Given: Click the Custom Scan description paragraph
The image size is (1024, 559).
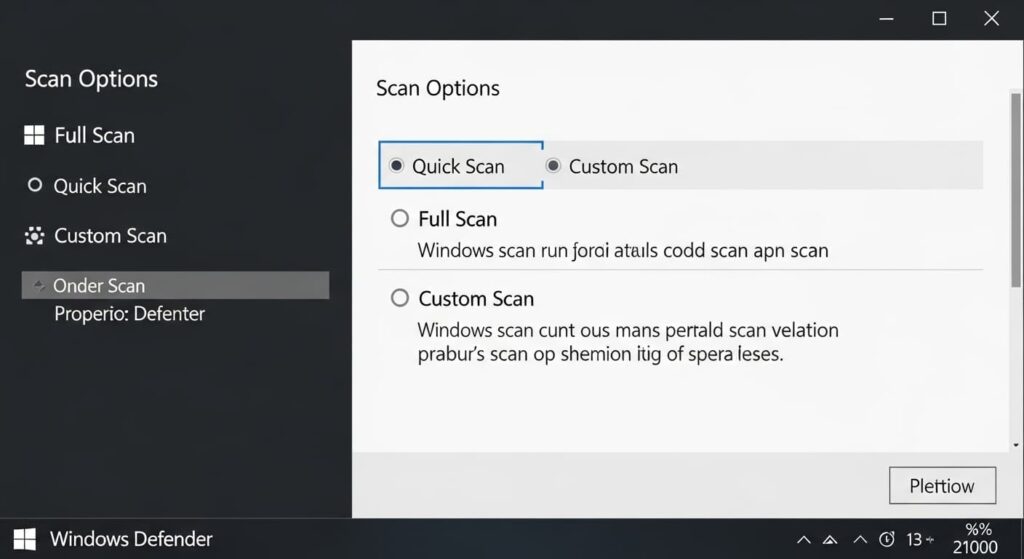Looking at the screenshot, I should 628,342.
